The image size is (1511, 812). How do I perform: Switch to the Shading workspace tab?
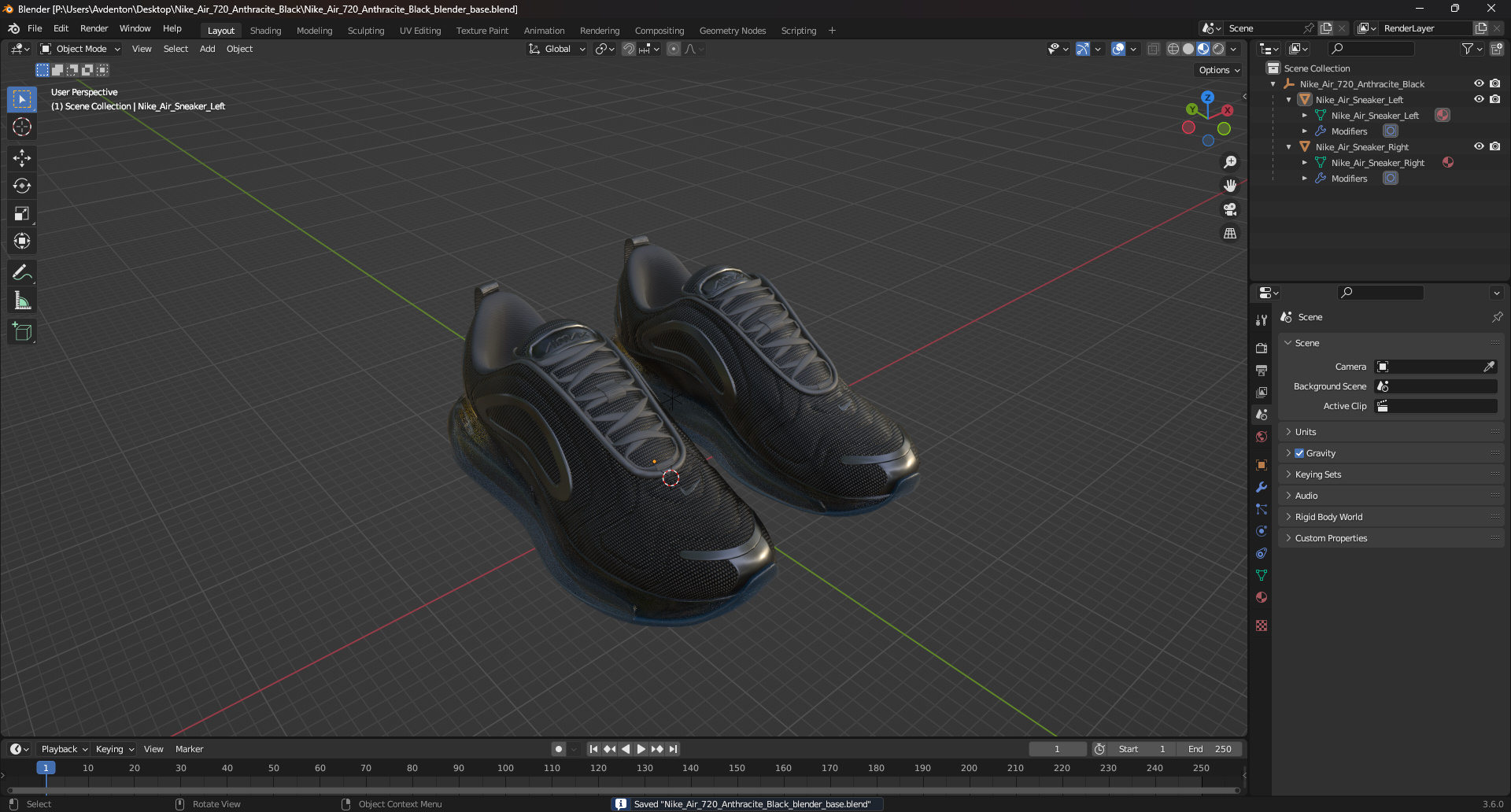[265, 31]
